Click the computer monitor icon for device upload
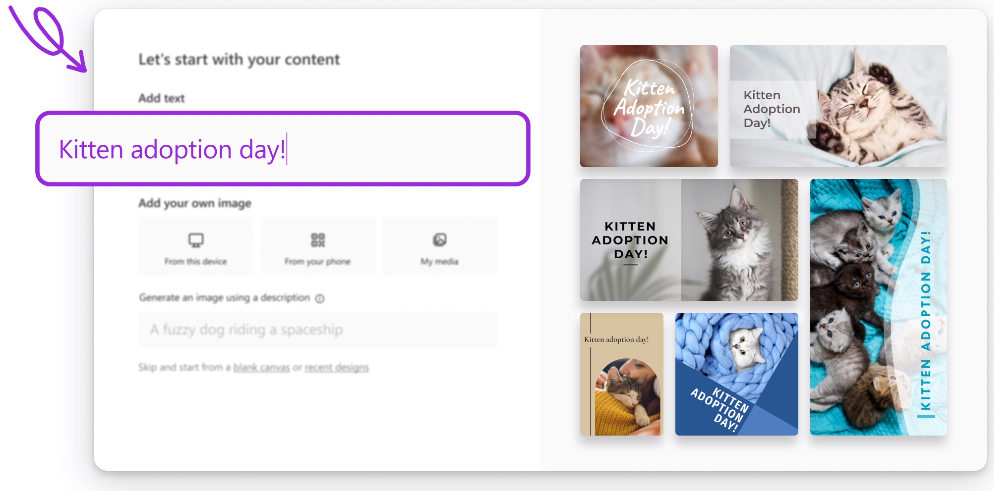Viewport: 994px width, 491px height. point(196,240)
